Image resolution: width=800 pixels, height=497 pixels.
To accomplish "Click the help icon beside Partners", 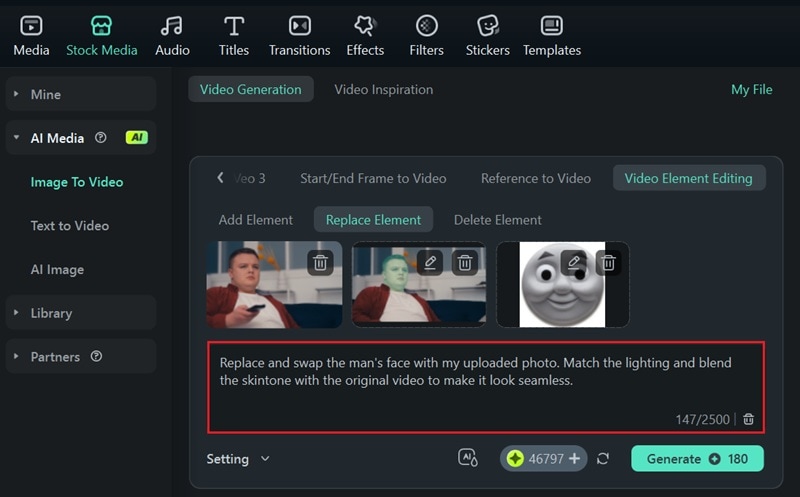I will [96, 356].
